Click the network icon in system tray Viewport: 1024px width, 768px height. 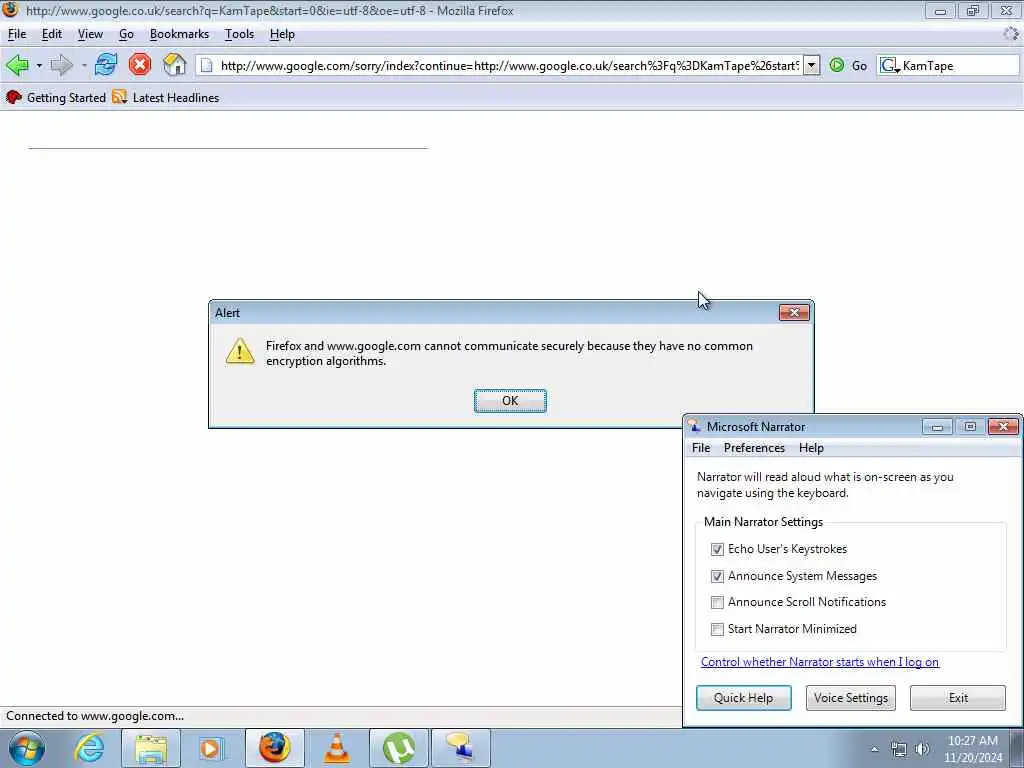click(899, 749)
